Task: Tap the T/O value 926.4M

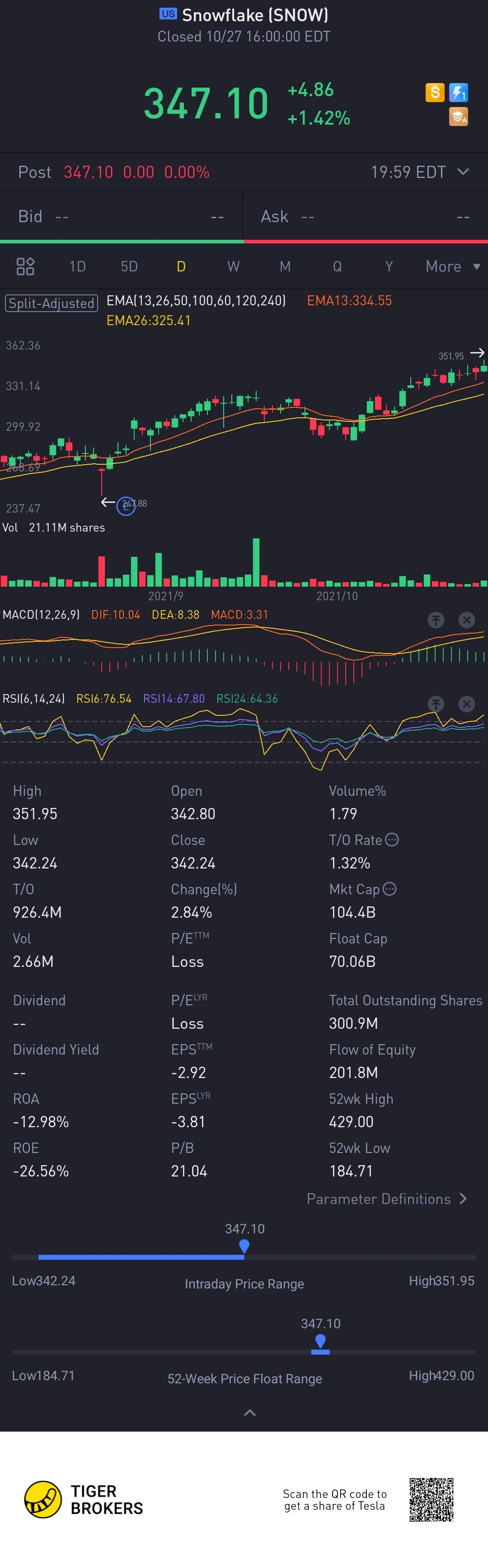Action: [37, 912]
